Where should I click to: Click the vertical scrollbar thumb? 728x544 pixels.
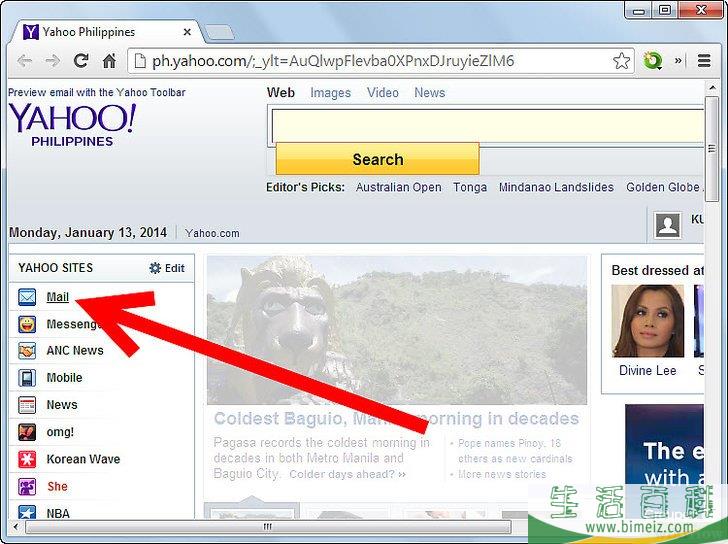tap(712, 149)
